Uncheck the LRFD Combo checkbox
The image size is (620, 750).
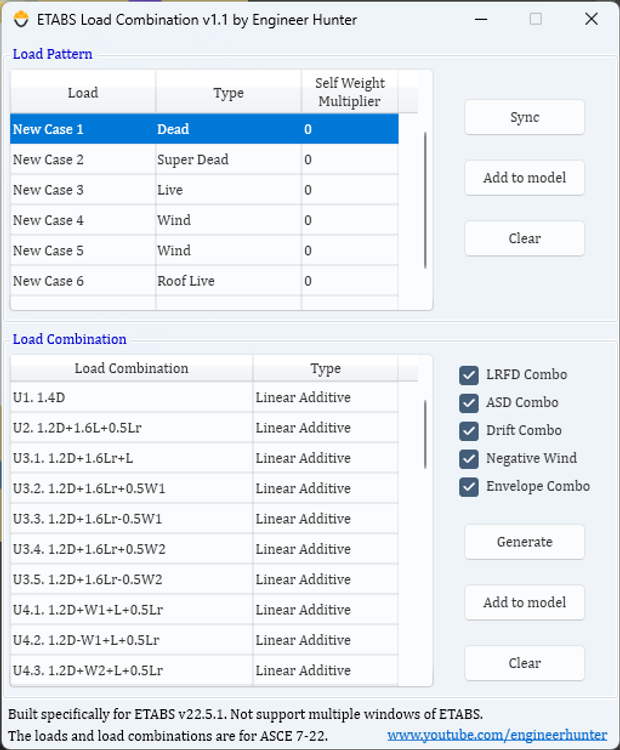click(469, 375)
